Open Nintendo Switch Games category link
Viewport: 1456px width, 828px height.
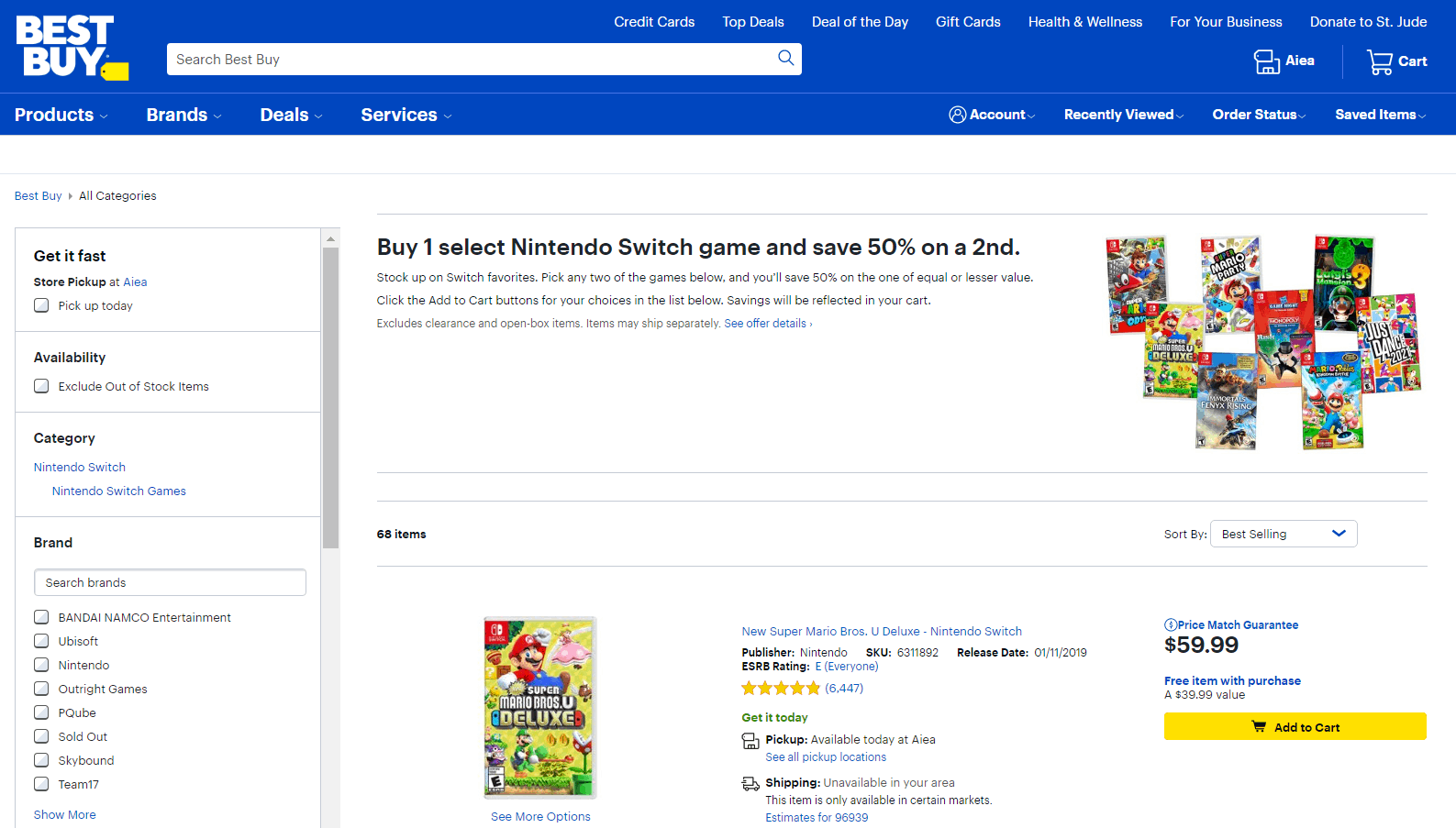(119, 491)
